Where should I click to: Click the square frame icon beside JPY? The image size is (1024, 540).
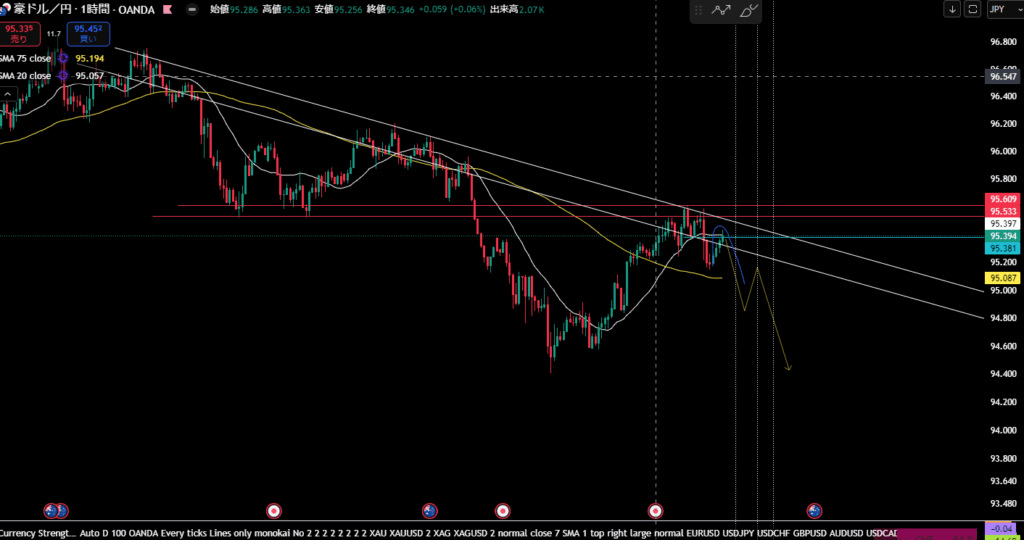pyautogui.click(x=972, y=9)
